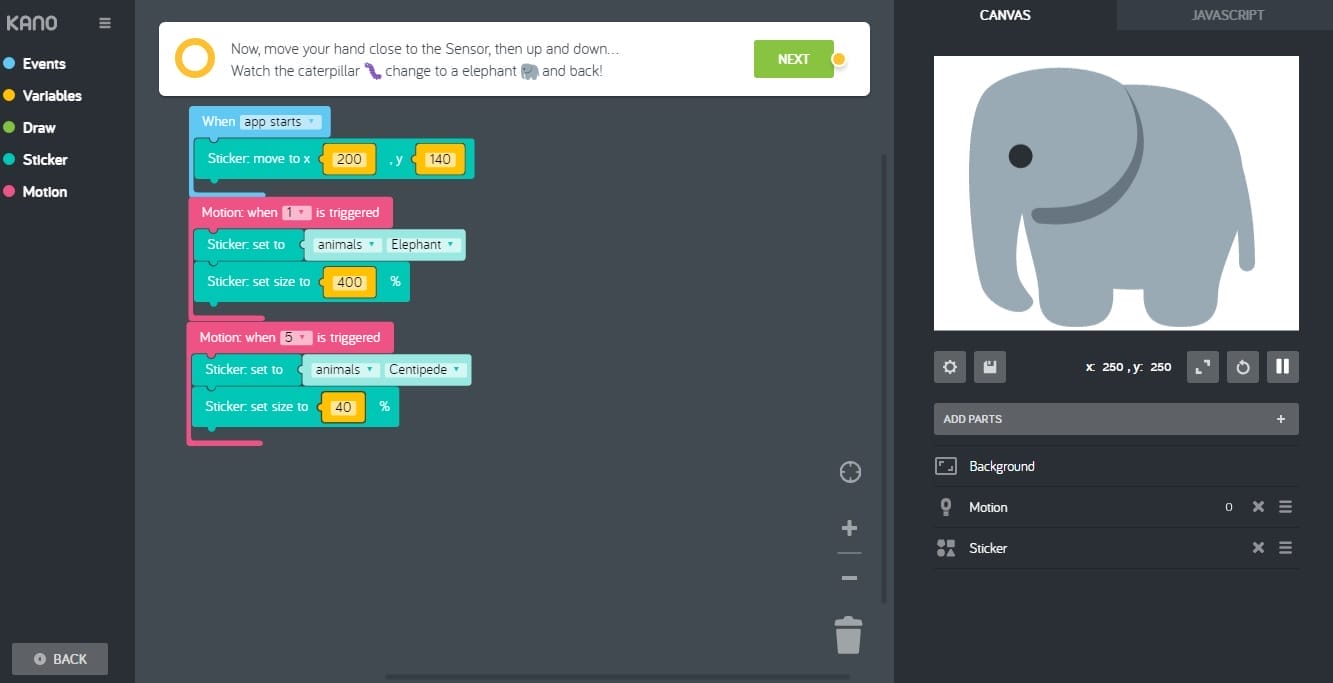Zoom out the block workspace
The image size is (1333, 683).
click(849, 578)
